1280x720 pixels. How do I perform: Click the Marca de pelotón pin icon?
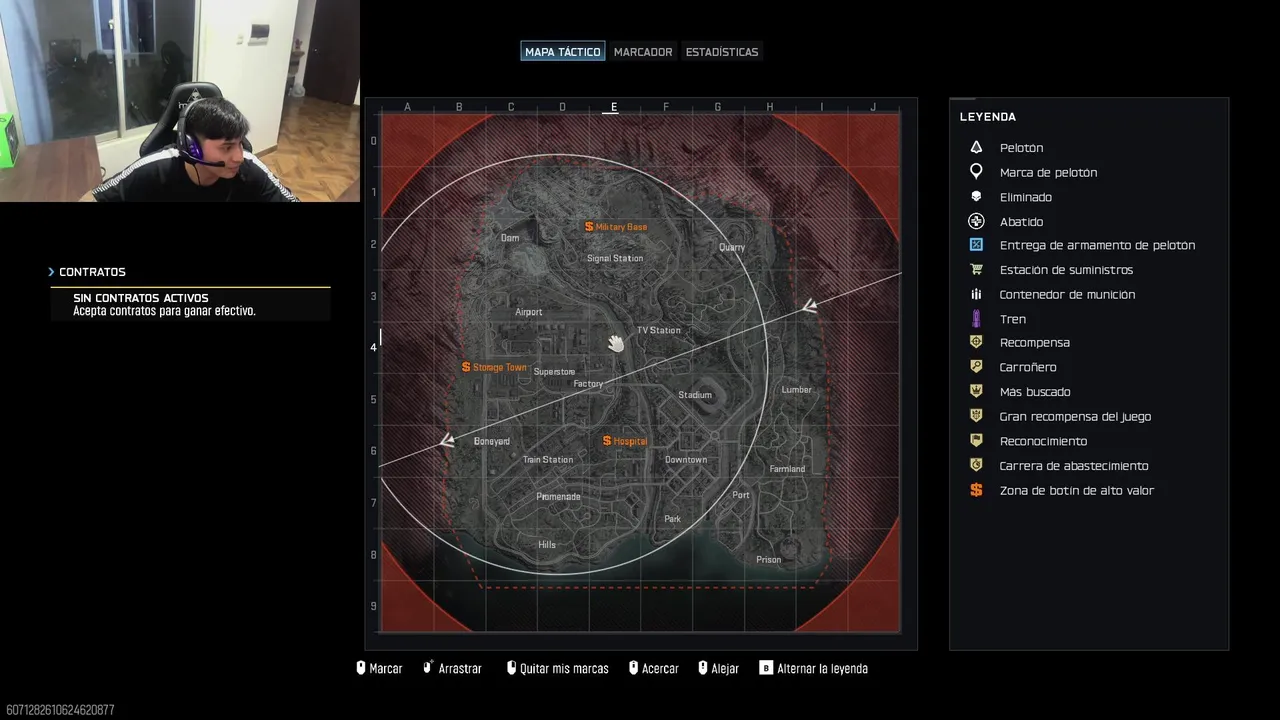pos(977,172)
